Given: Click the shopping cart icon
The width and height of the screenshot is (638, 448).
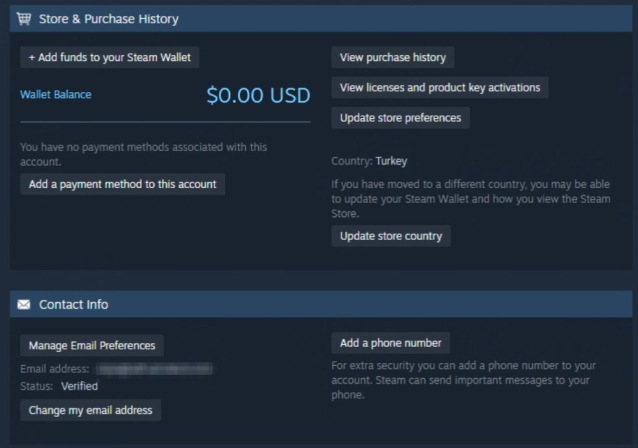Looking at the screenshot, I should point(24,18).
